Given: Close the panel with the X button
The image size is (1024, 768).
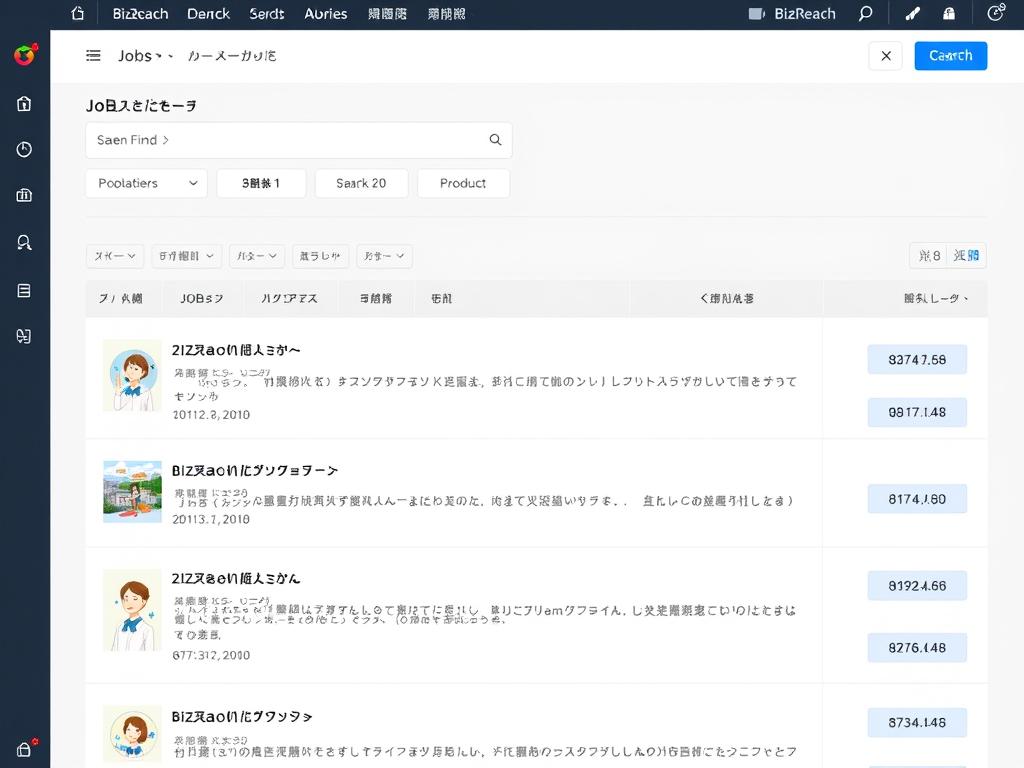Looking at the screenshot, I should pos(886,56).
